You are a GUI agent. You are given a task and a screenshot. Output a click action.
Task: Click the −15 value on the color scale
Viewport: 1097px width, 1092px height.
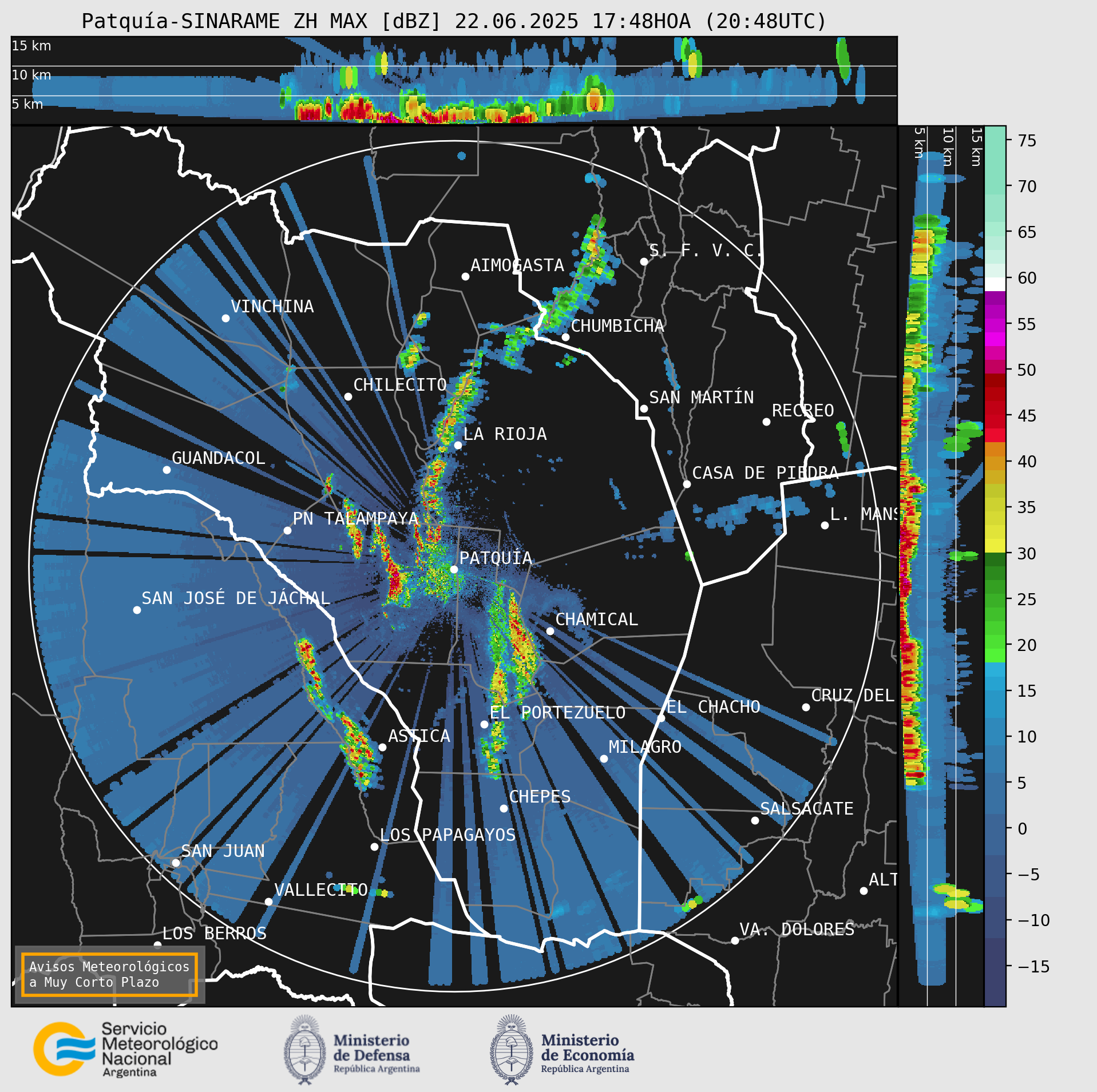pyautogui.click(x=1033, y=967)
